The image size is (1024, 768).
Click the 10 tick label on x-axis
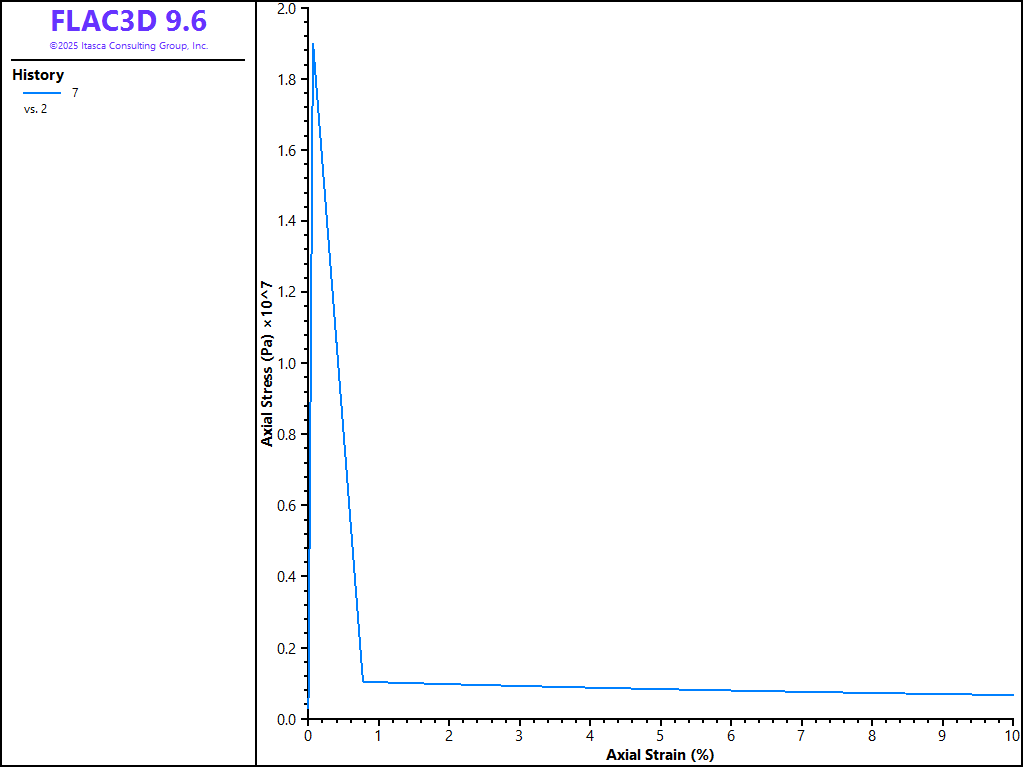pos(1011,736)
